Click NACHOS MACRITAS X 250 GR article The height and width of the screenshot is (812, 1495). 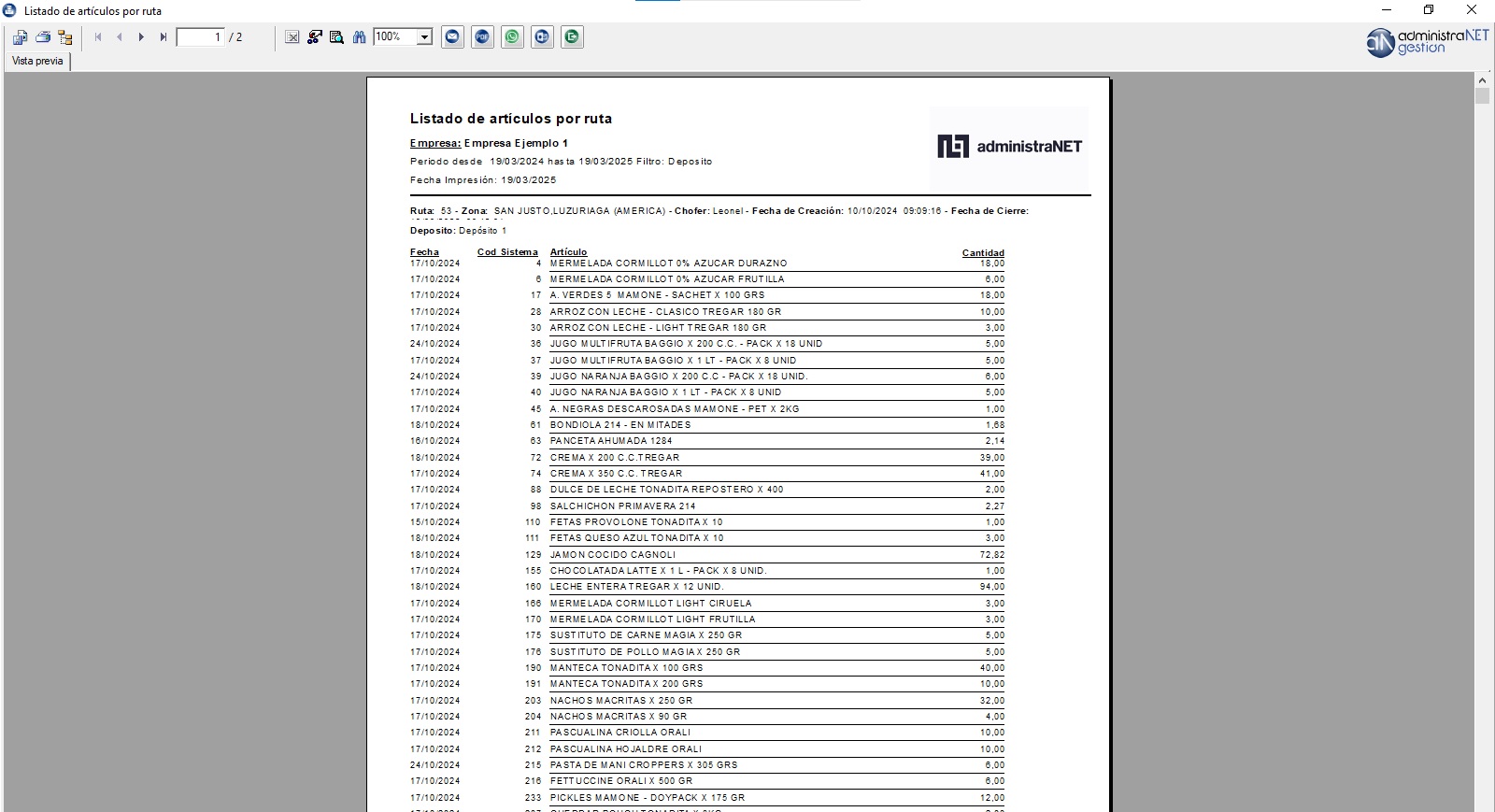point(621,701)
